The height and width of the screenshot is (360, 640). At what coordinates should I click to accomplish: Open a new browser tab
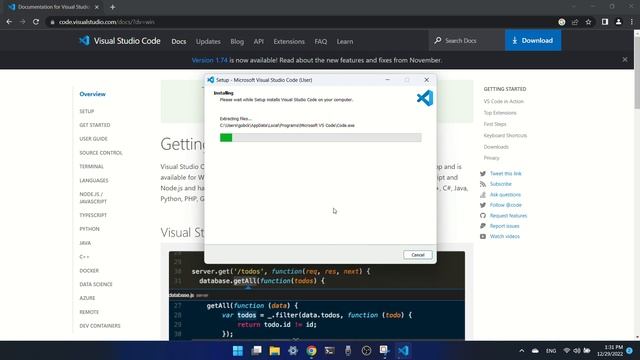click(x=112, y=7)
